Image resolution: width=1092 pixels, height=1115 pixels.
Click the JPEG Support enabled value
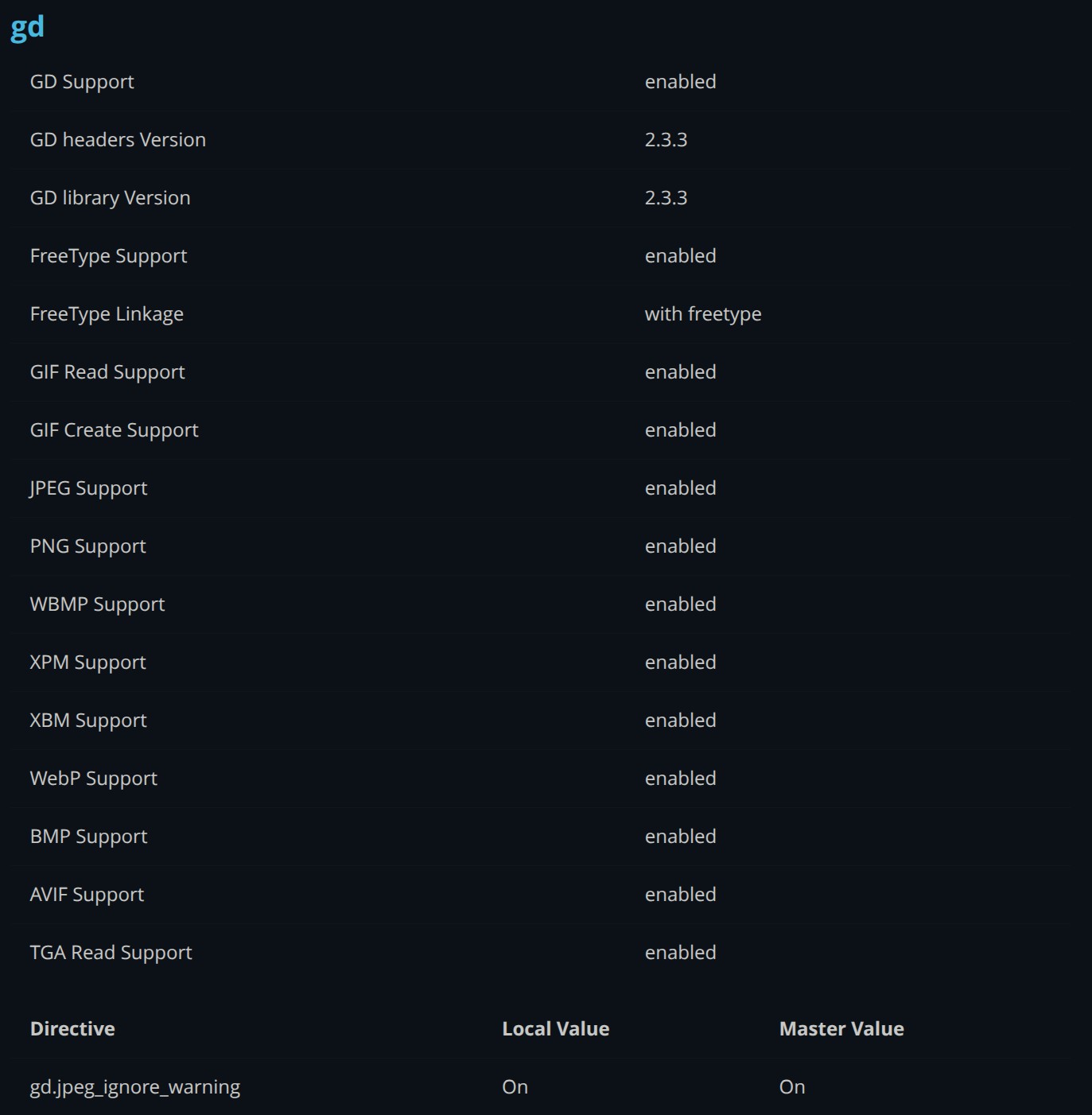coord(680,488)
